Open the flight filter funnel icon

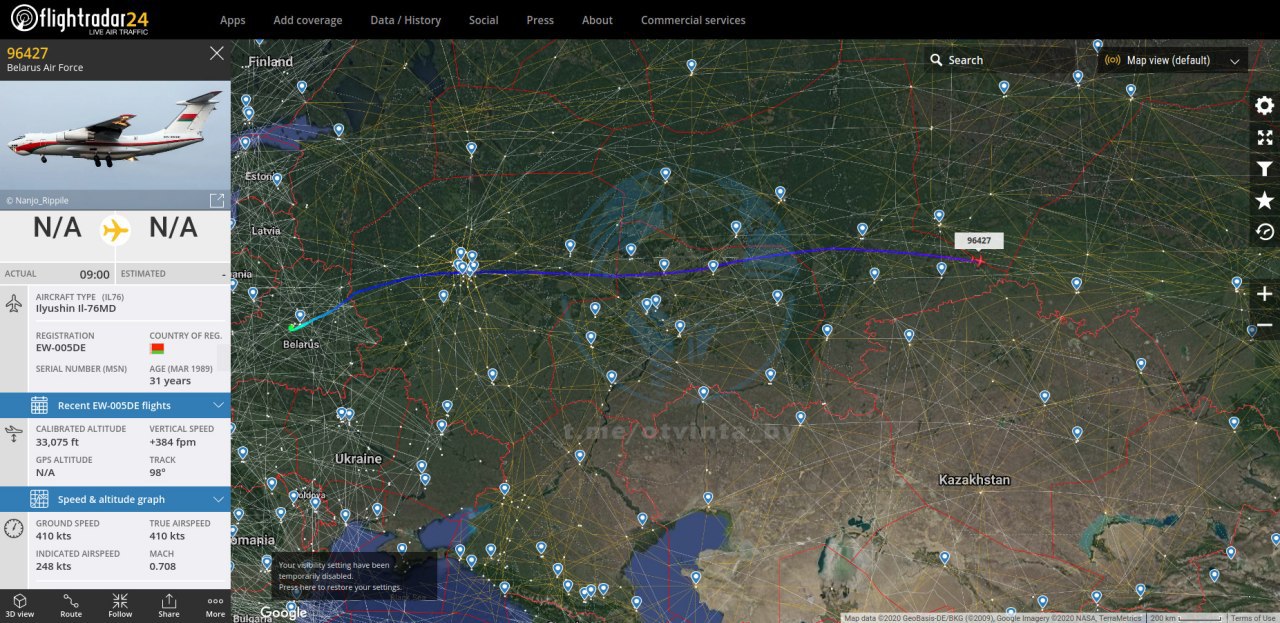coord(1264,169)
